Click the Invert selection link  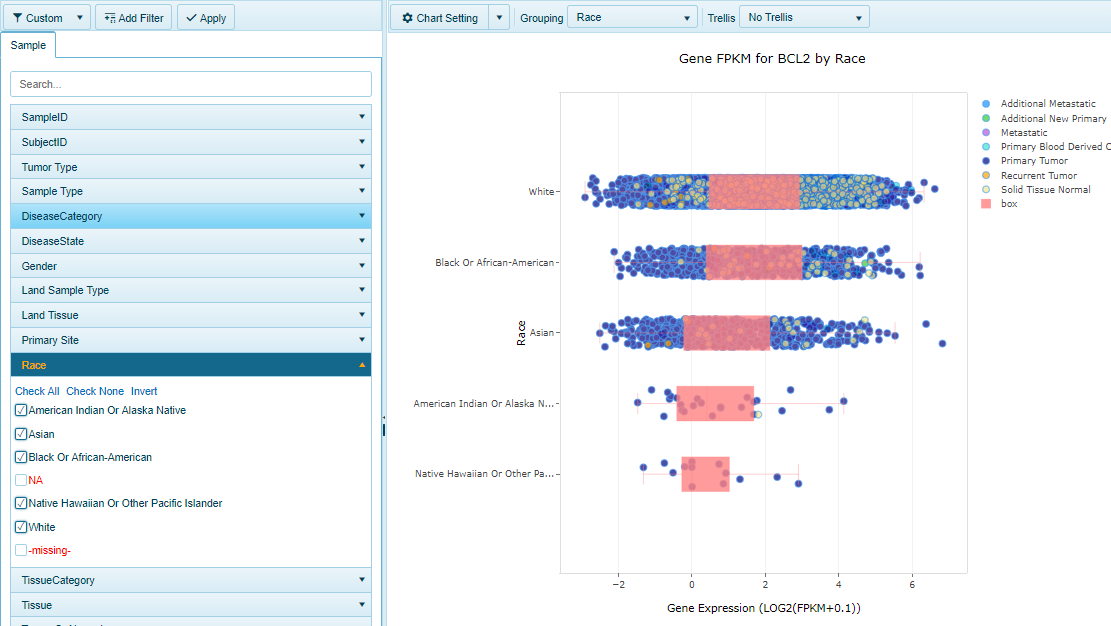coord(144,391)
